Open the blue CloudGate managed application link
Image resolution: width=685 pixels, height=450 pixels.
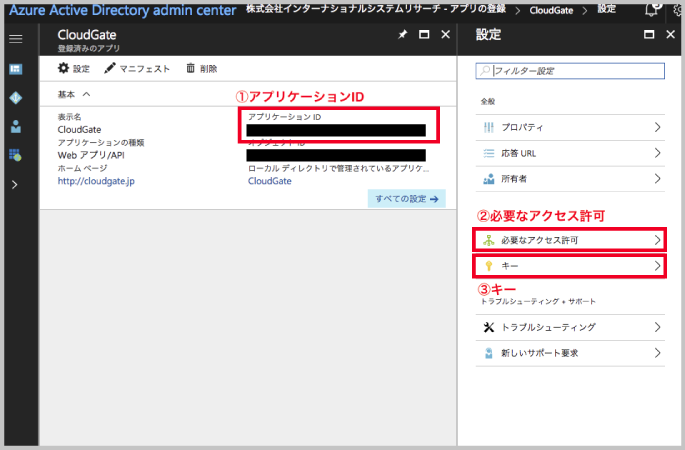pos(270,181)
